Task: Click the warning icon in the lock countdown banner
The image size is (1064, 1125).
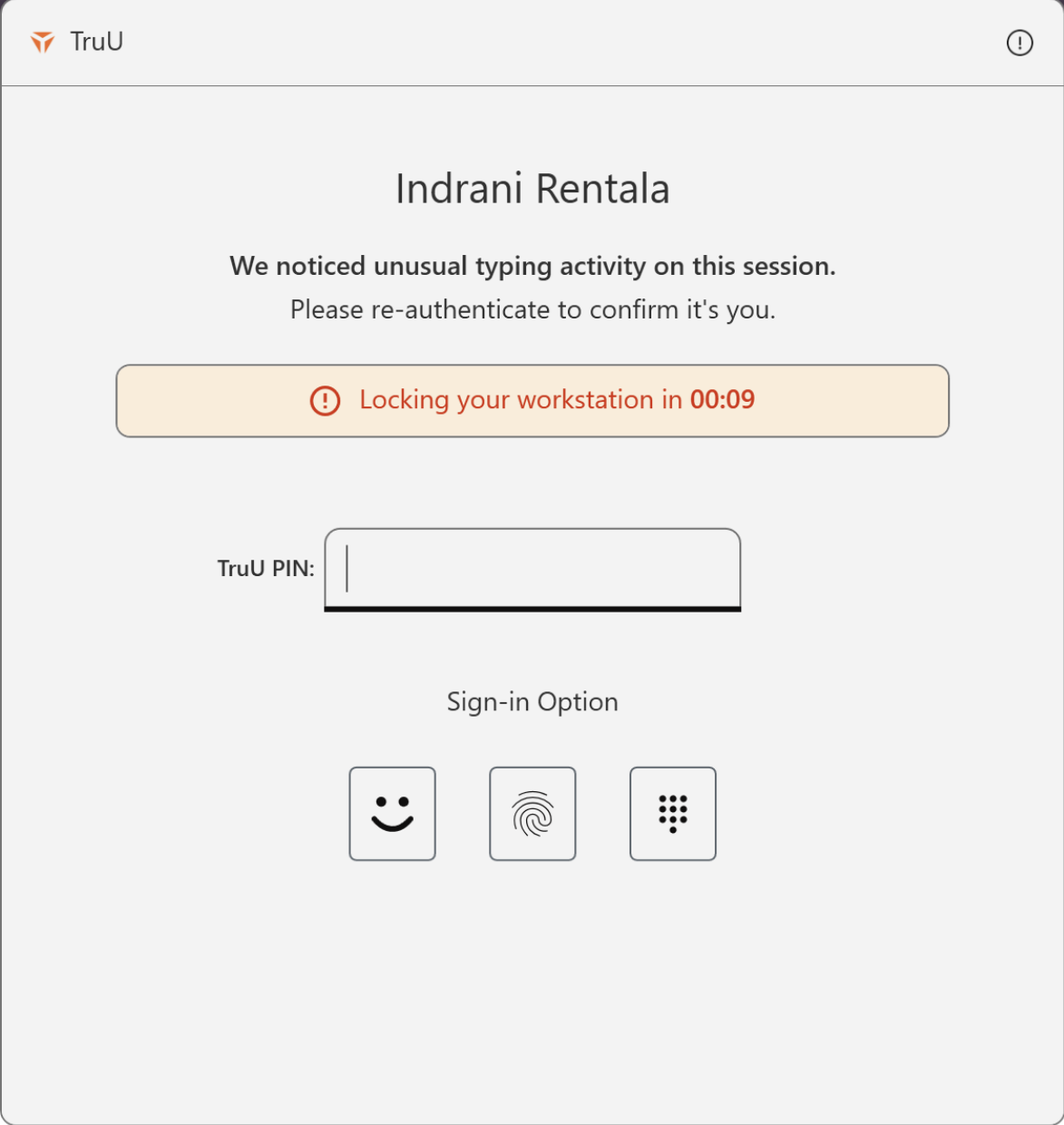Action: tap(325, 400)
